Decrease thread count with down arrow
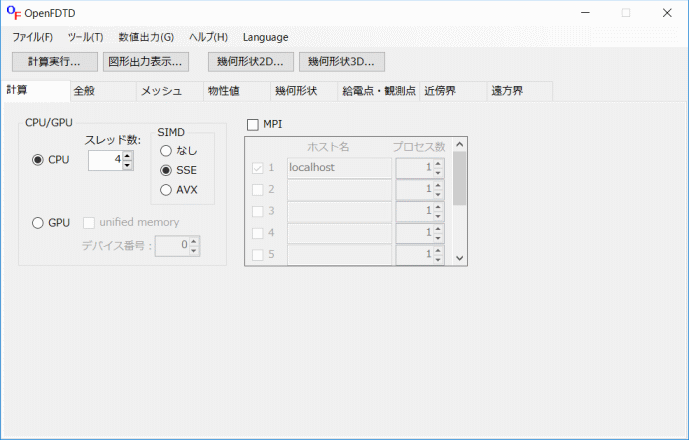The height and width of the screenshot is (440, 689). click(x=127, y=165)
